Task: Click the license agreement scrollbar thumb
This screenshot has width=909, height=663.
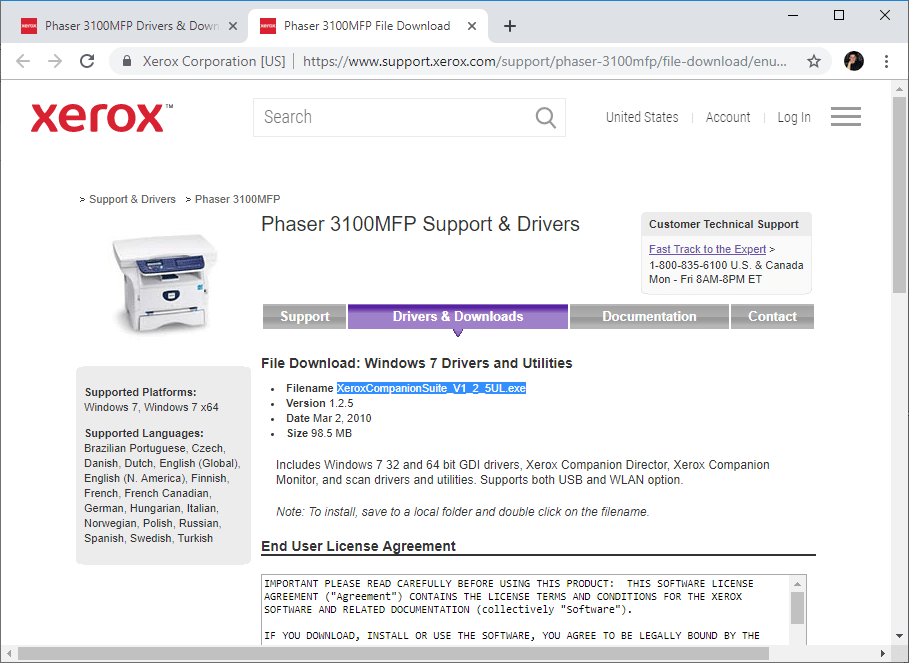Action: coord(798,608)
